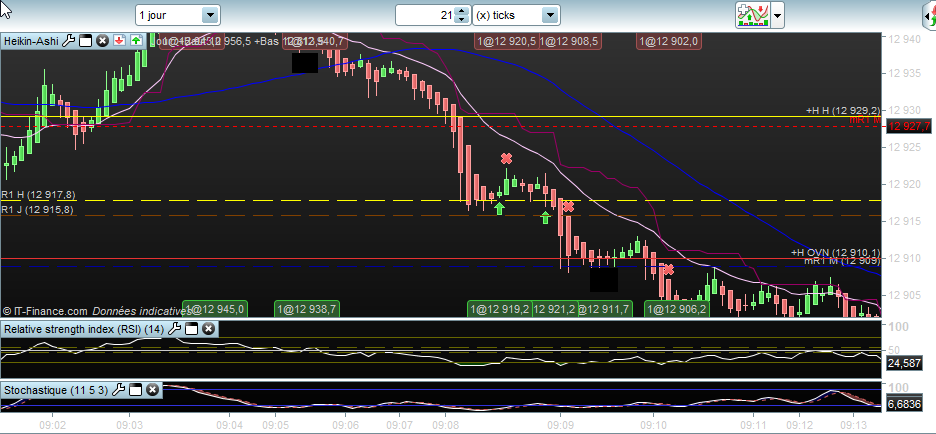This screenshot has width=936, height=434.
Task: Click the 'mR1 M (12 909)' level label
Action: tap(842, 261)
